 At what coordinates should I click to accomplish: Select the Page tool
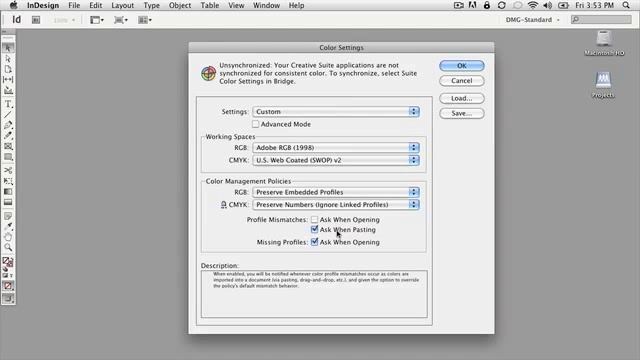(8, 69)
